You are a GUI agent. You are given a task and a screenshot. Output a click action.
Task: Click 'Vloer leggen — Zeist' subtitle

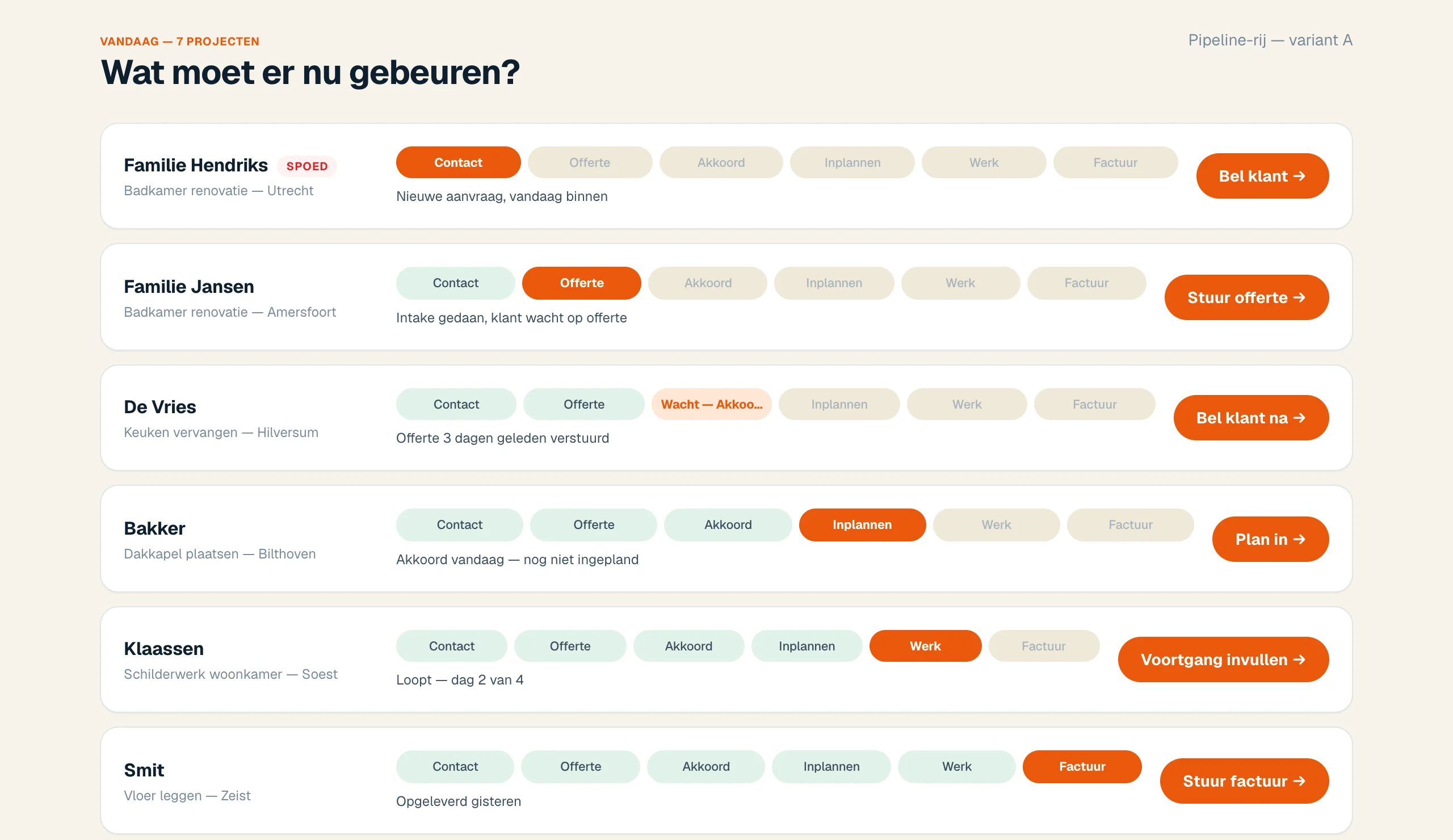[x=187, y=796]
